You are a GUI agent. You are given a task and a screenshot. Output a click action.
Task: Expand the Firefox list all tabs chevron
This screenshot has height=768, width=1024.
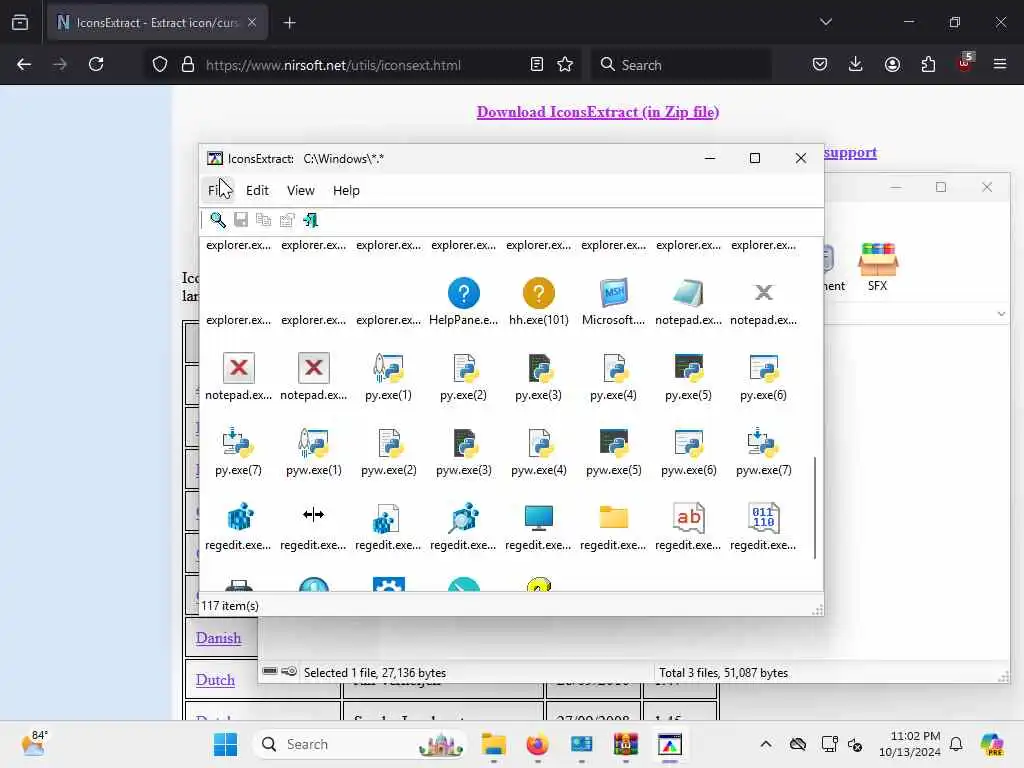point(826,22)
